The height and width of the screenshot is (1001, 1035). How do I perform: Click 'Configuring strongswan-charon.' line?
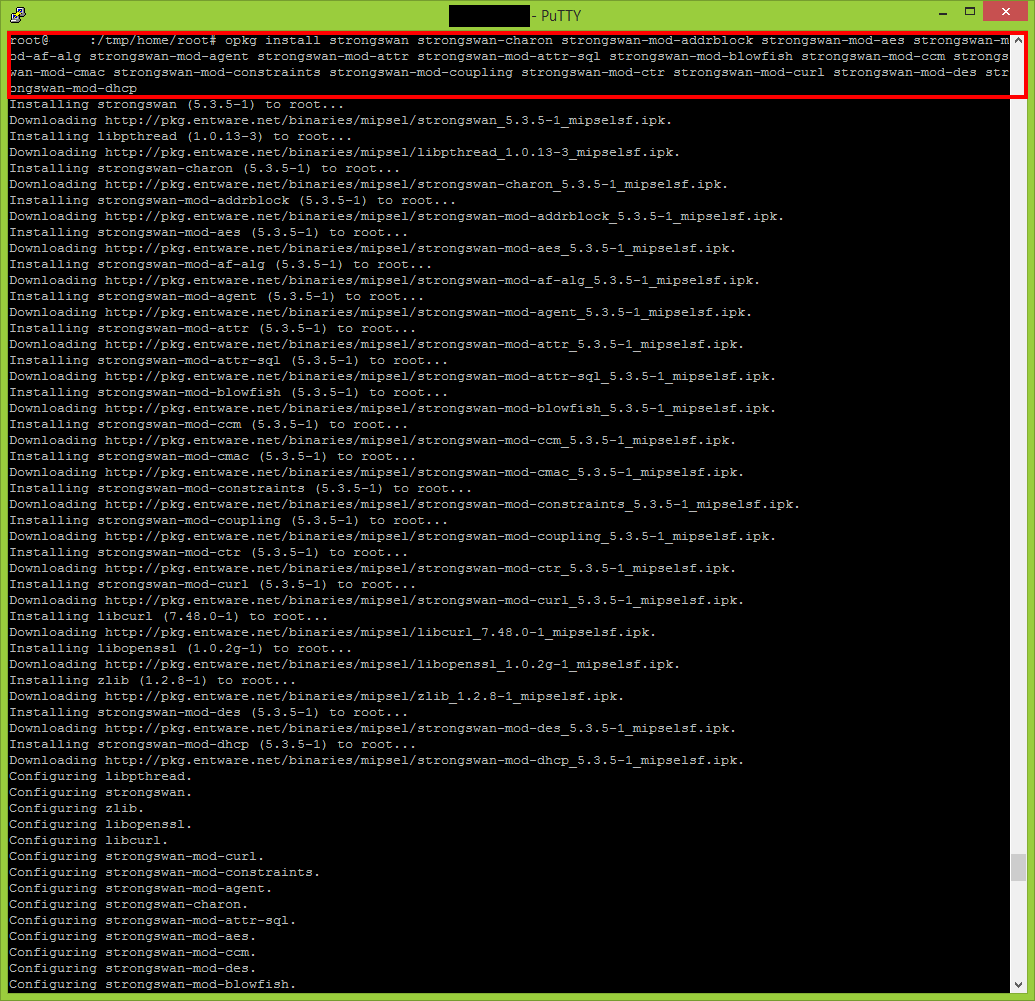point(129,905)
